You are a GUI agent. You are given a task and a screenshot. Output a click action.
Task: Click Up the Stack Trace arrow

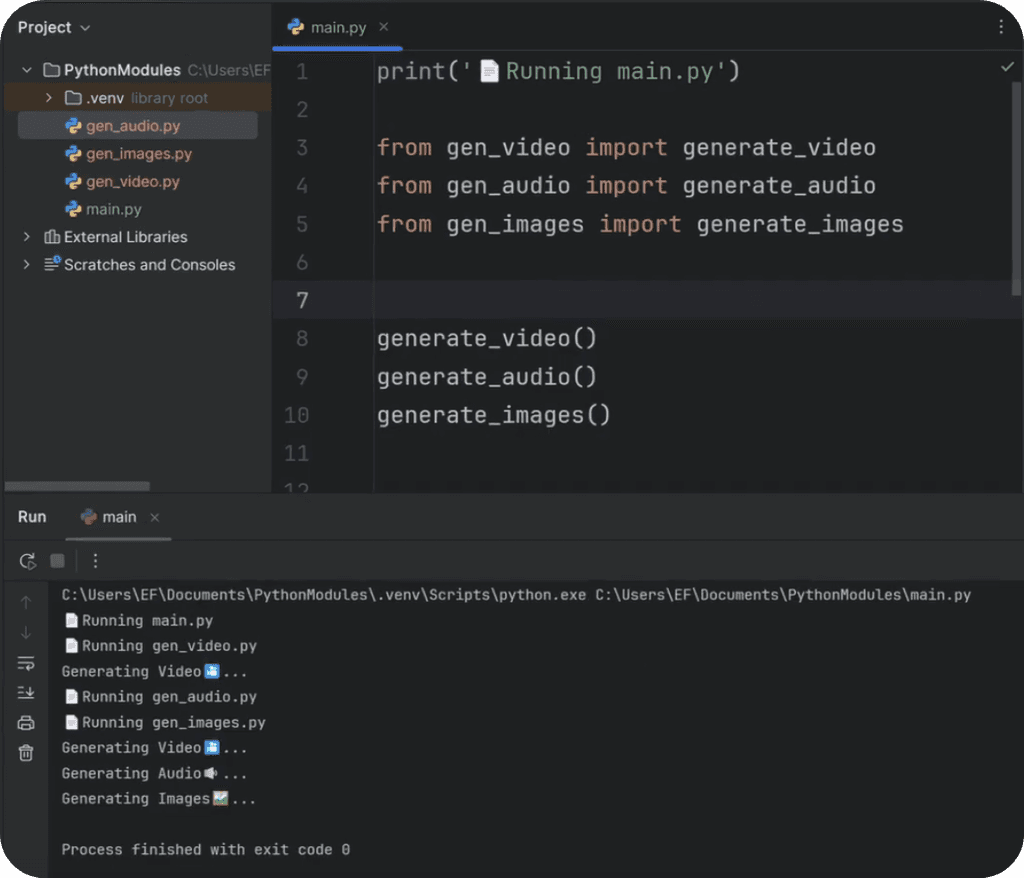(26, 602)
